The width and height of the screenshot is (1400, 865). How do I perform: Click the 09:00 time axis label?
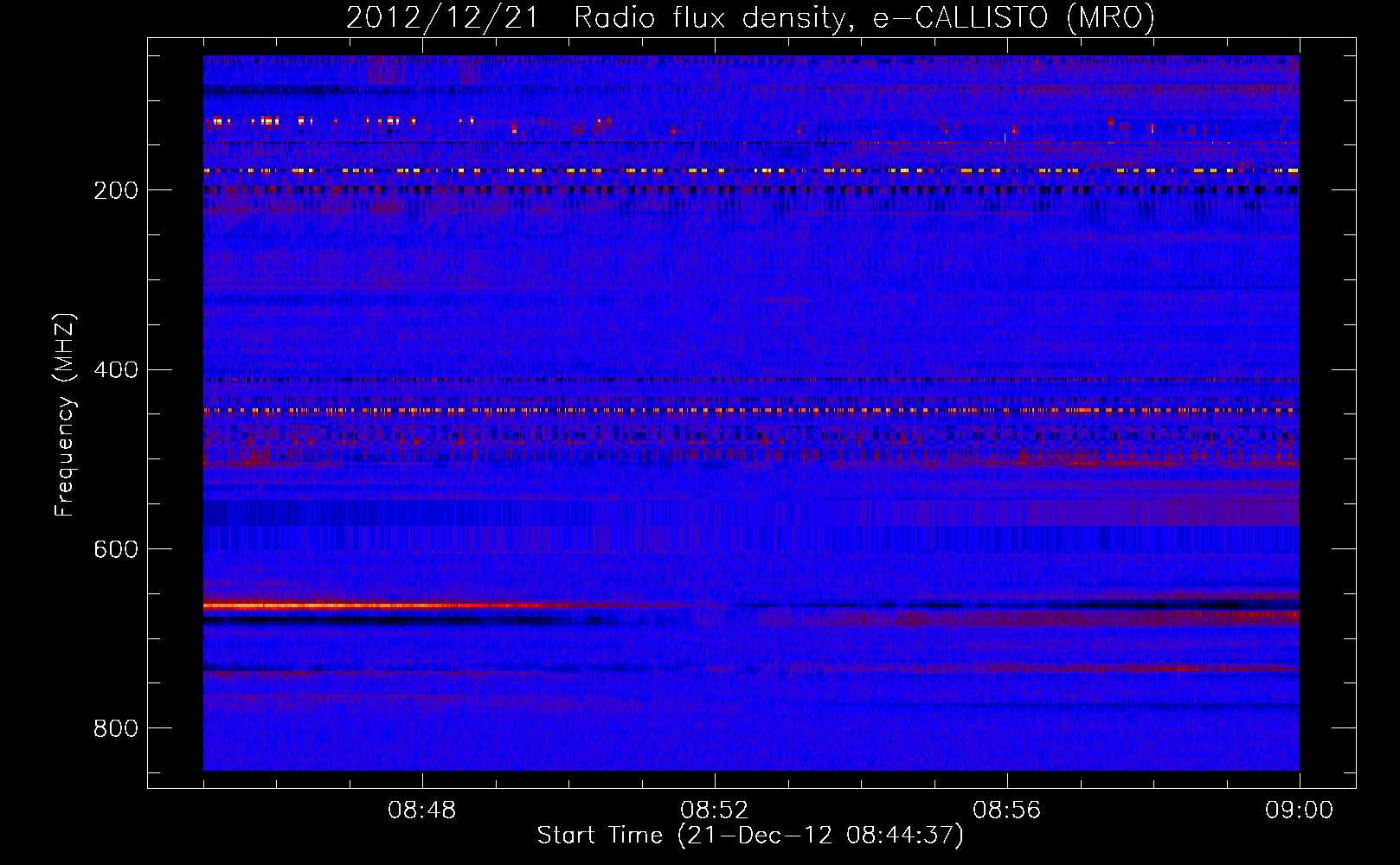coord(1299,811)
